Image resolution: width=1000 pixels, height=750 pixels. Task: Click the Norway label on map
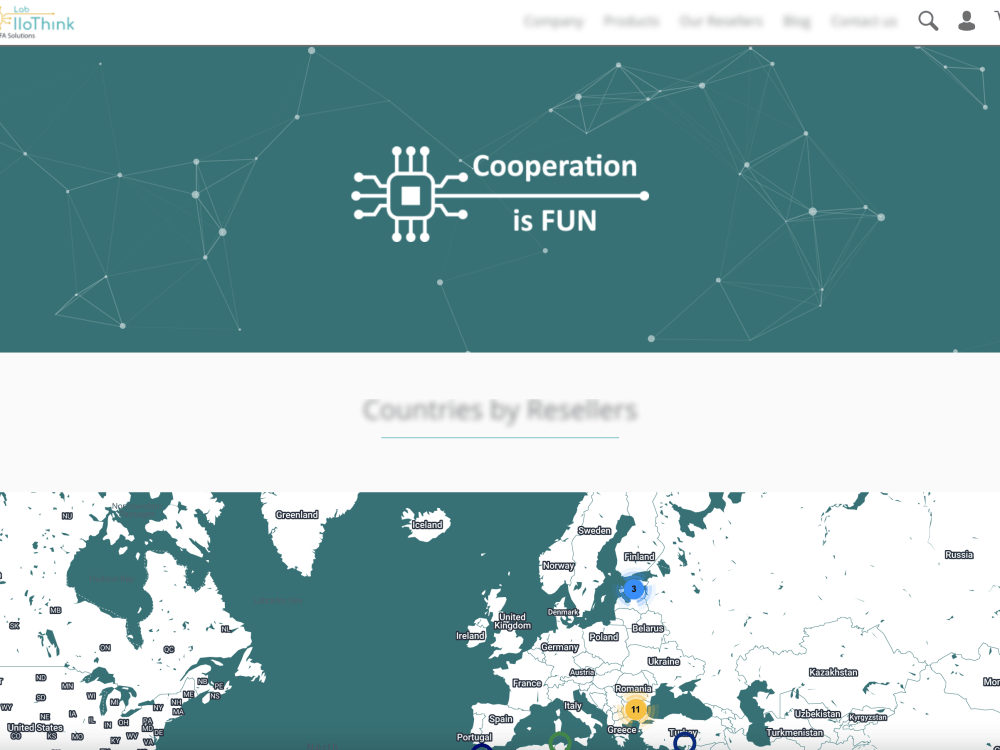(558, 566)
